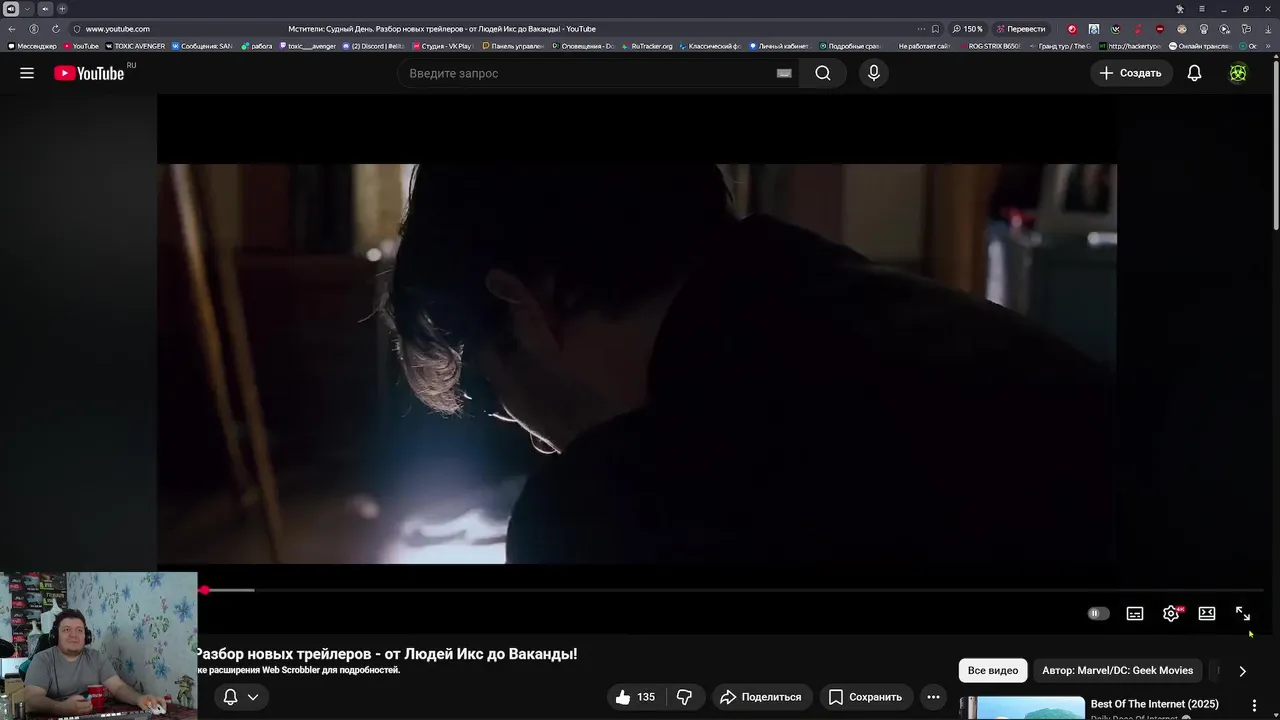Select "Автор: Marvel/DC: Geek Movies" chip

[x=1117, y=670]
